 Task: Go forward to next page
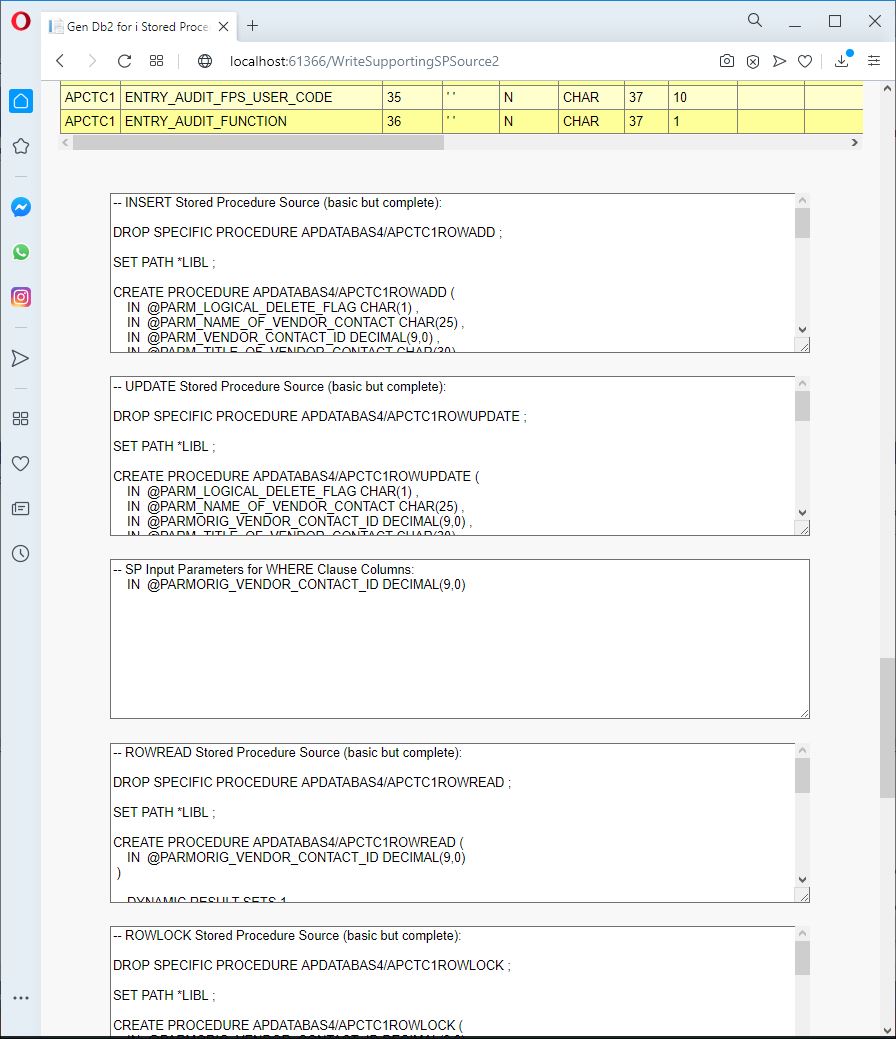tap(92, 61)
